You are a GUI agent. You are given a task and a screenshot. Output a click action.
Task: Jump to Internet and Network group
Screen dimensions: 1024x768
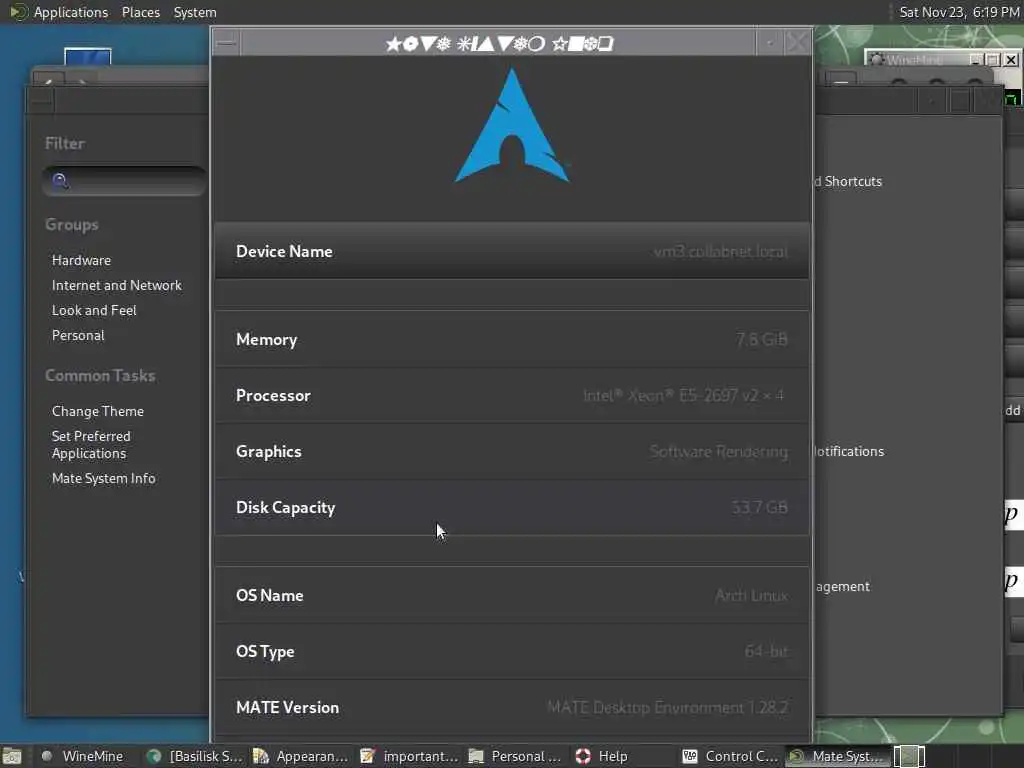point(116,285)
